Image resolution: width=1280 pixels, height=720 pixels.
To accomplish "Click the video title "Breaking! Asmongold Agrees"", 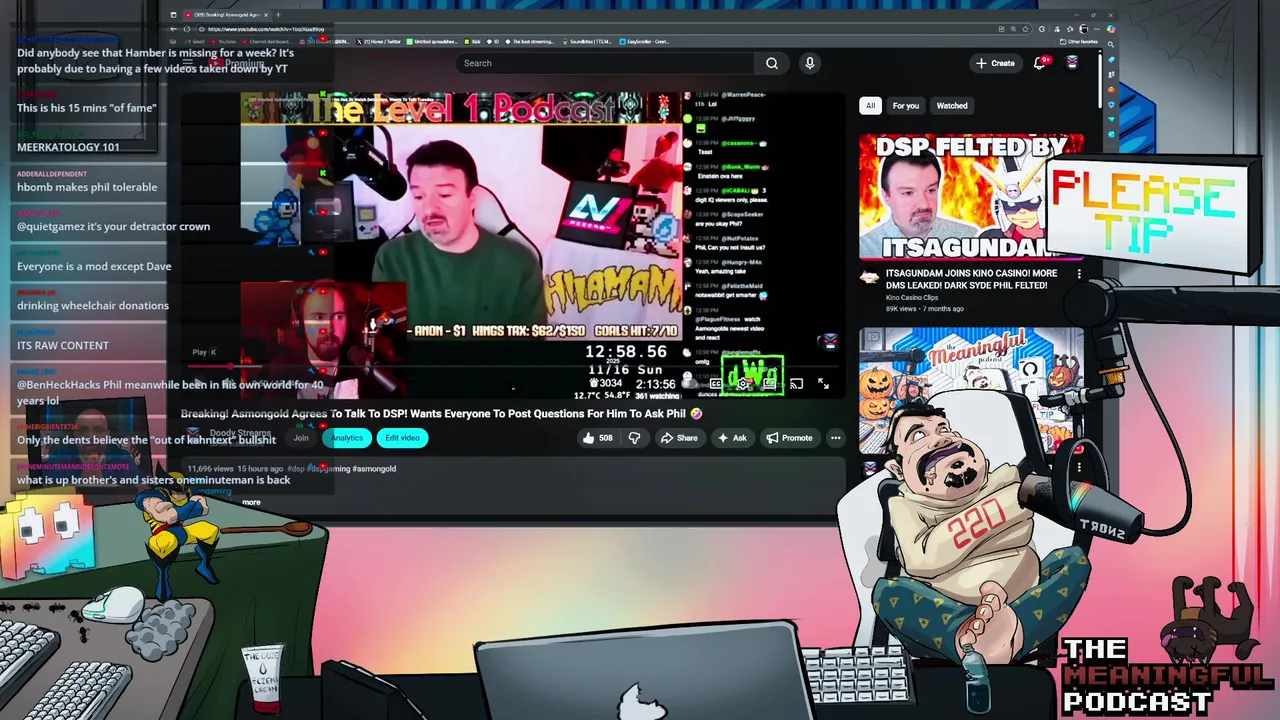I will tap(442, 413).
